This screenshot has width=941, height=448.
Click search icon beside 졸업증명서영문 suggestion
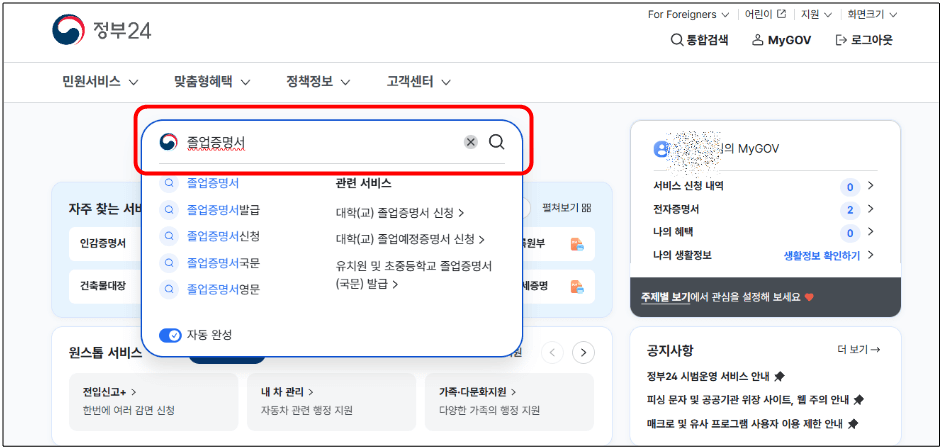[x=169, y=289]
